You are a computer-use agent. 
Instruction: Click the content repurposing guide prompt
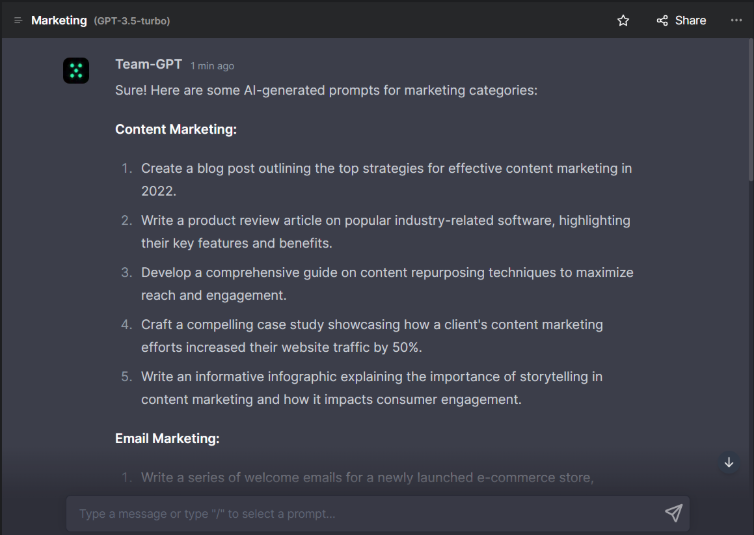pyautogui.click(x=386, y=283)
